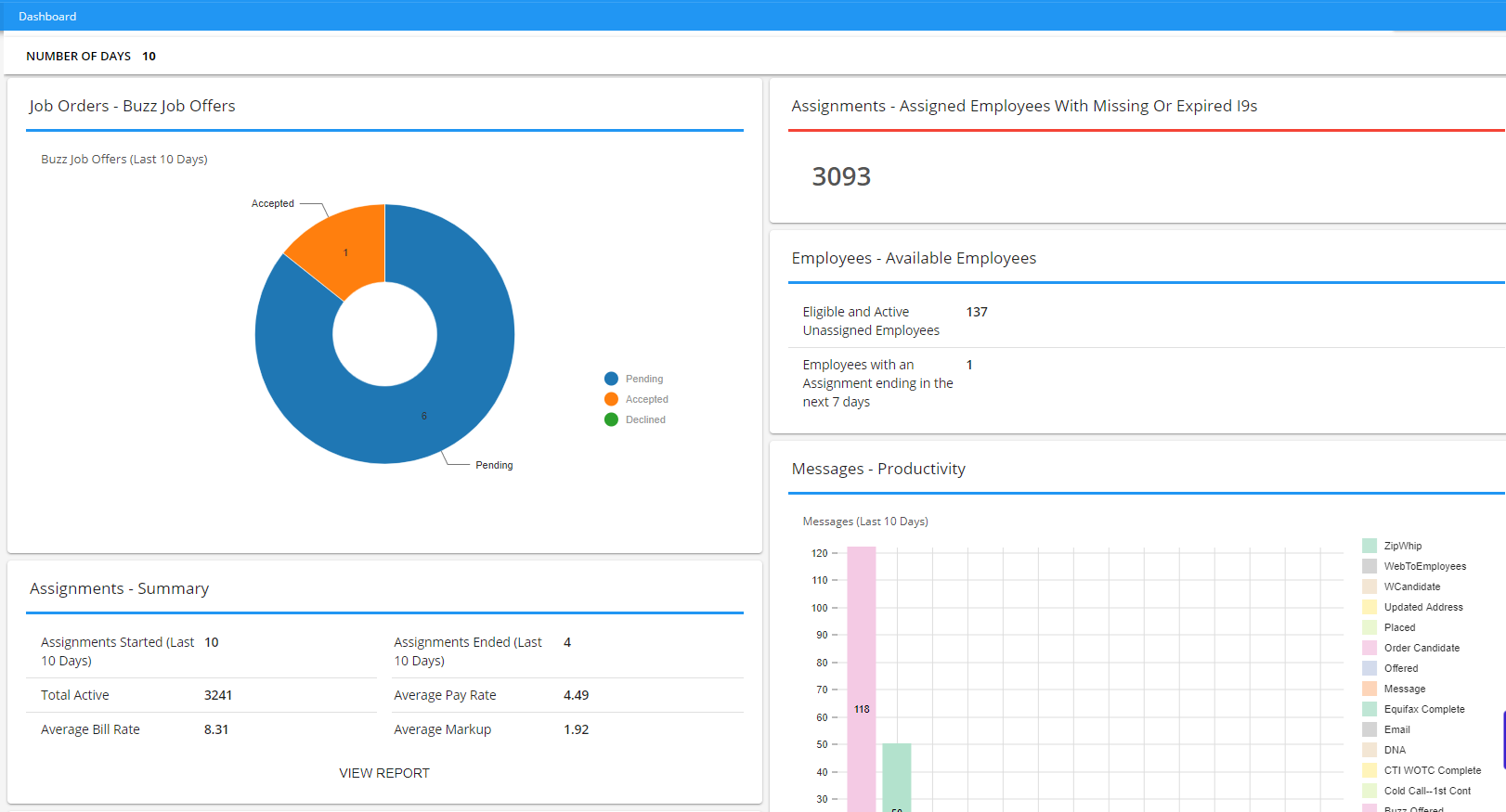This screenshot has width=1506, height=812.
Task: Open the Dashboard tab
Action: click(x=47, y=17)
